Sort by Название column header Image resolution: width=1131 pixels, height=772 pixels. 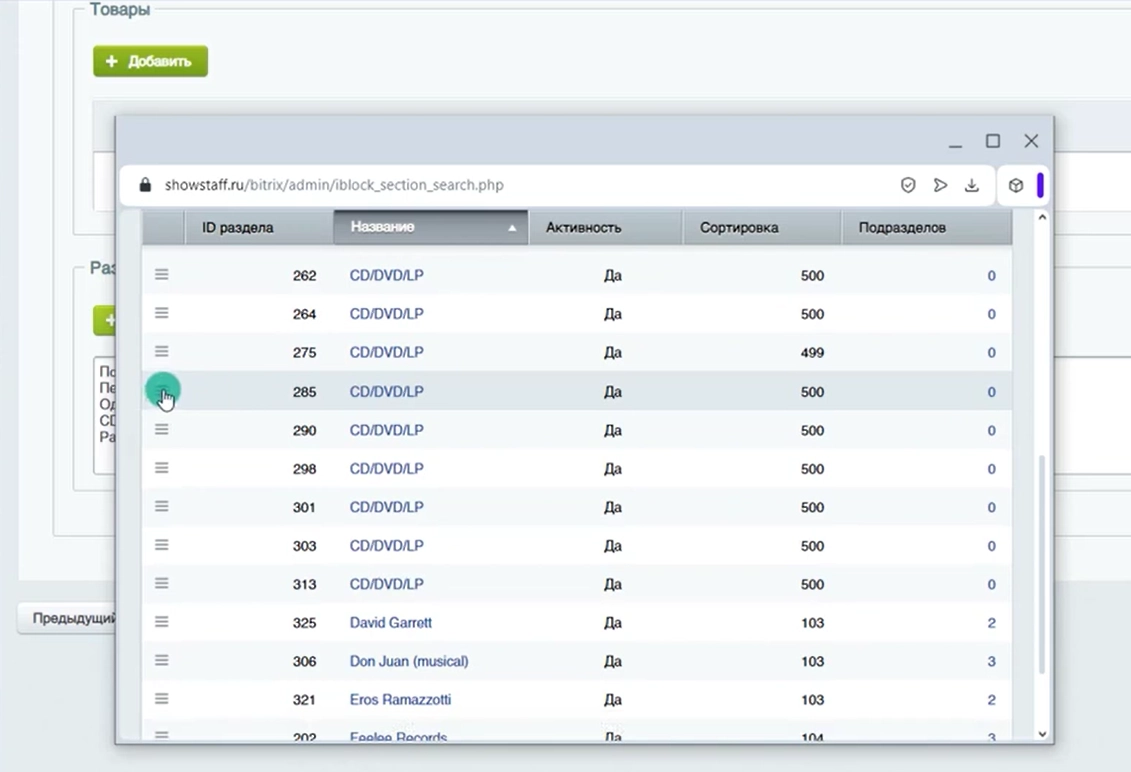pos(431,227)
